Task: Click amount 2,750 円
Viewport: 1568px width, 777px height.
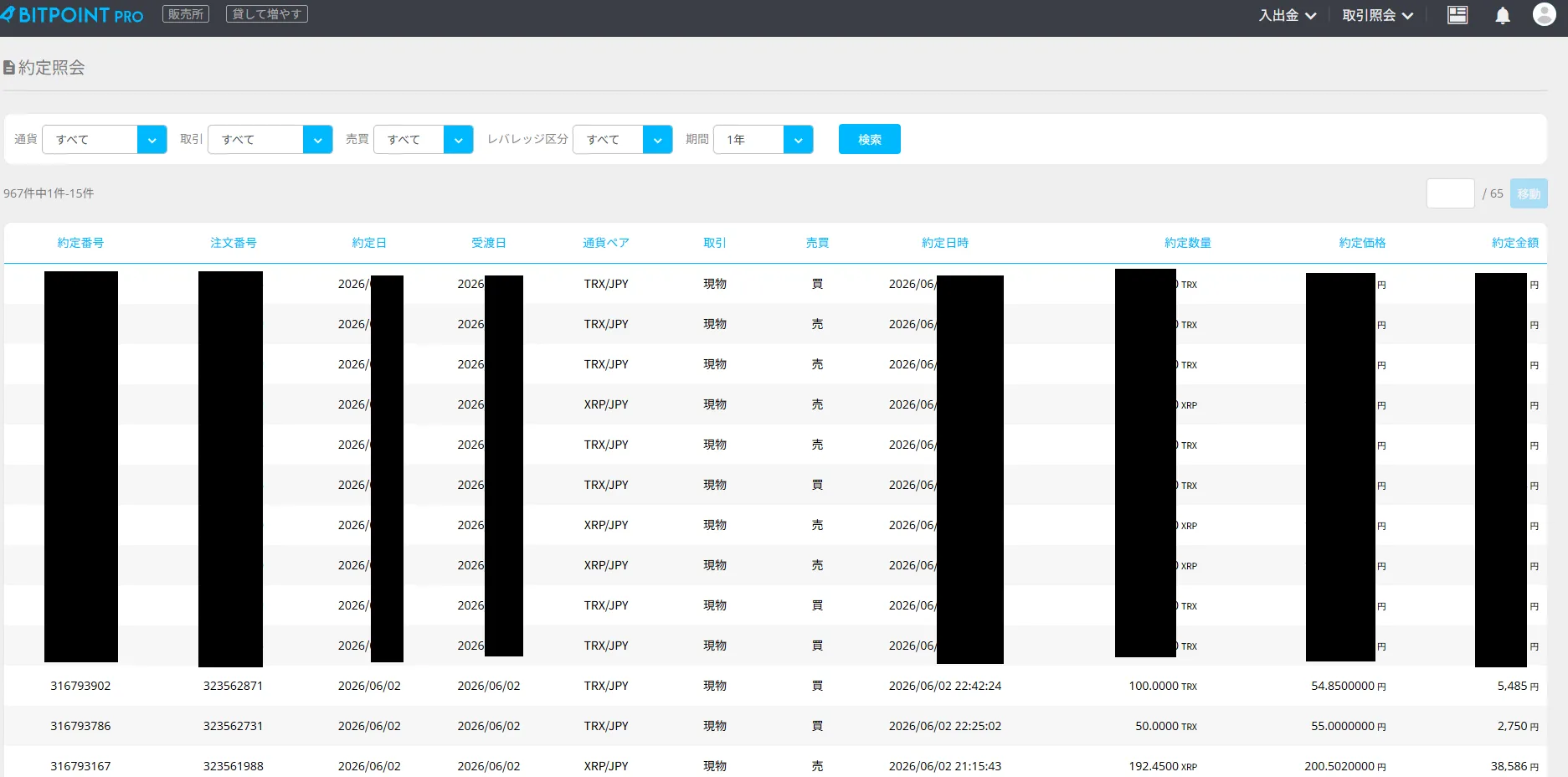Action: pyautogui.click(x=1518, y=726)
